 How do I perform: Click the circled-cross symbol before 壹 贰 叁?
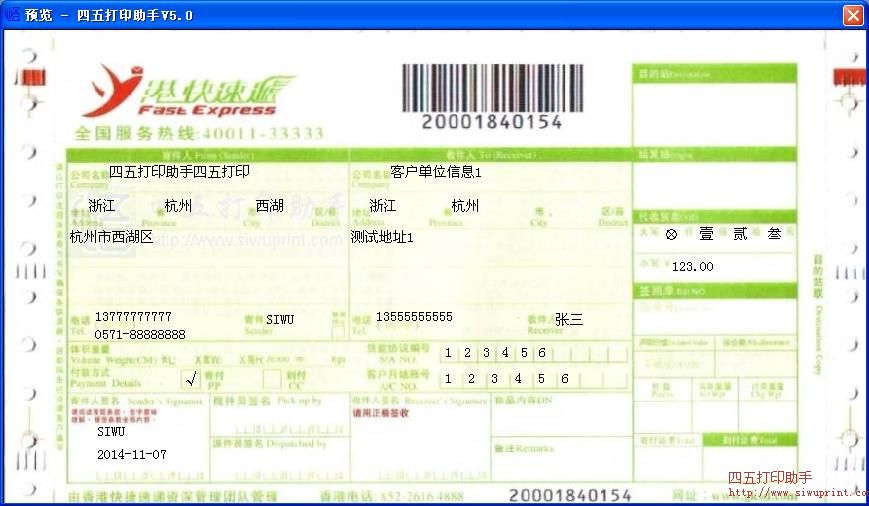pyautogui.click(x=671, y=233)
